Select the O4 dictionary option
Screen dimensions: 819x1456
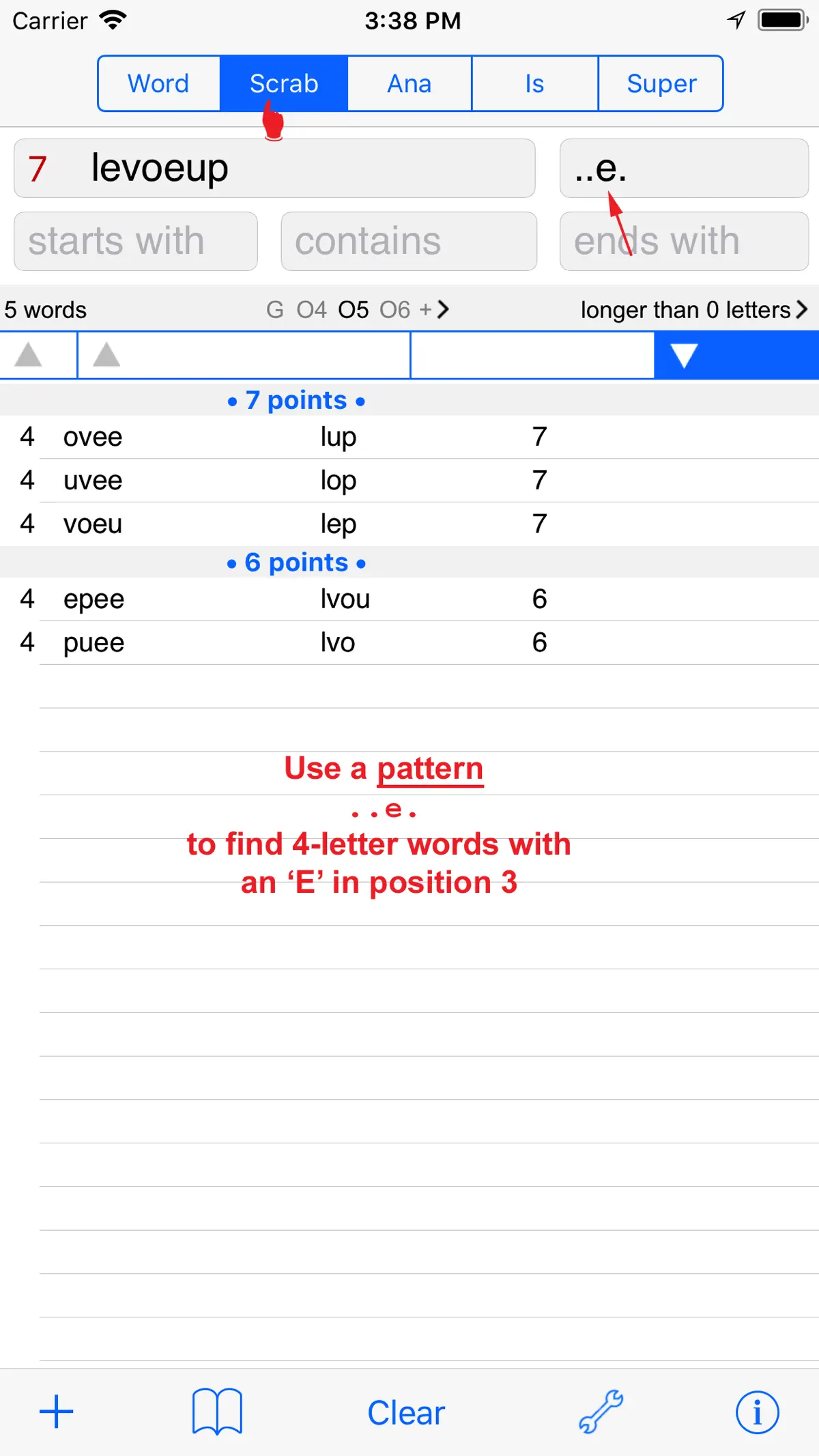click(311, 310)
